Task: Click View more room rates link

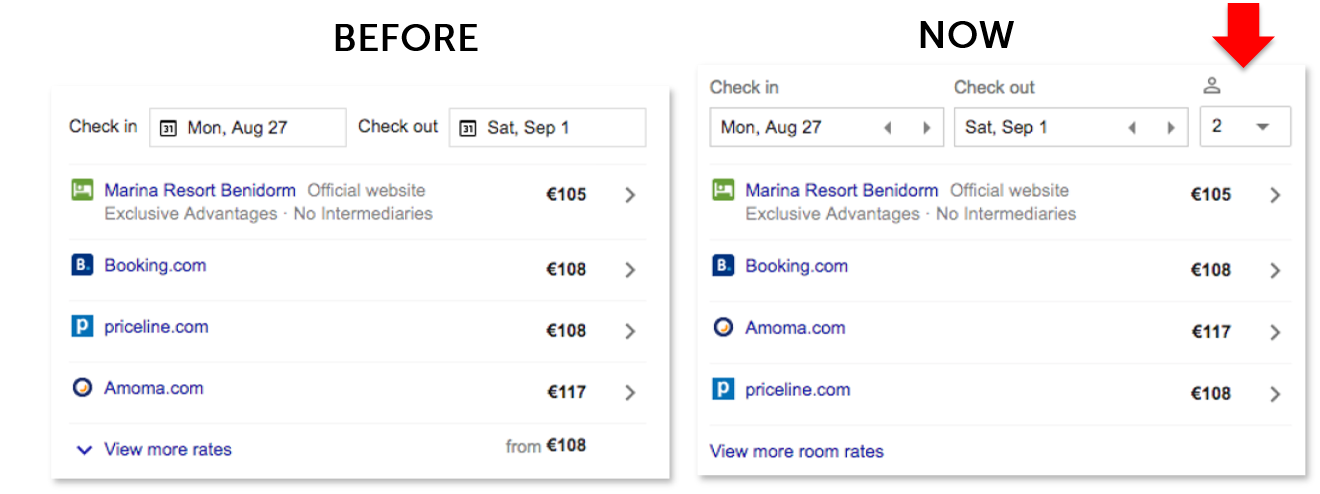Action: pyautogui.click(x=797, y=451)
